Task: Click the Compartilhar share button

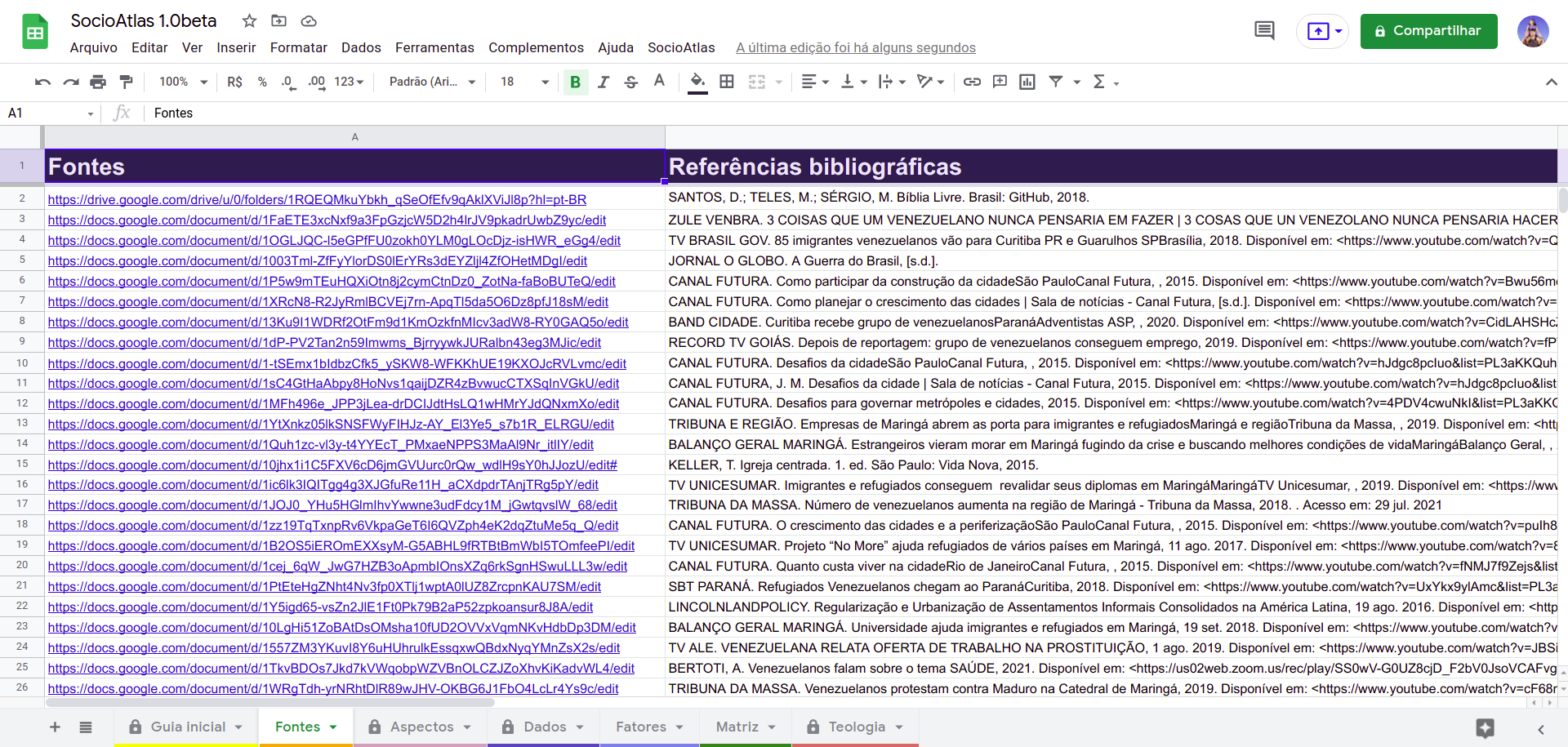Action: point(1428,31)
